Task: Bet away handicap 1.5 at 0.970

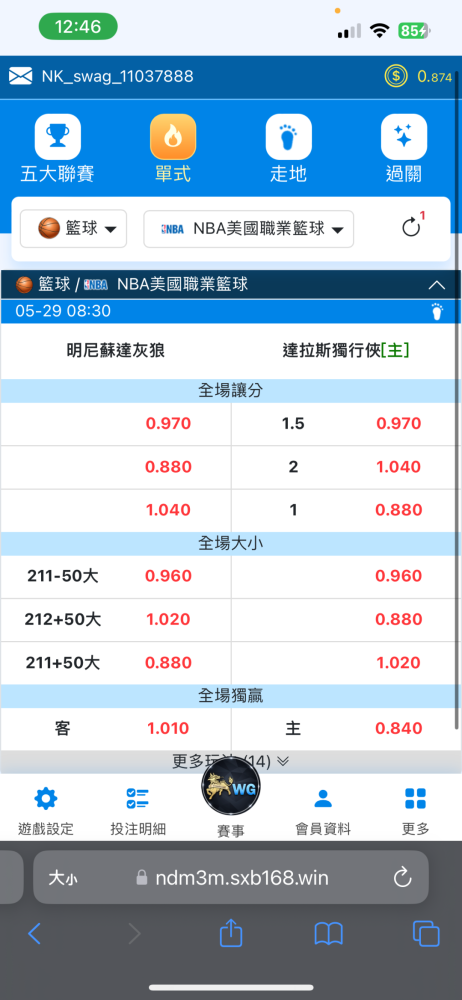Action: (168, 424)
